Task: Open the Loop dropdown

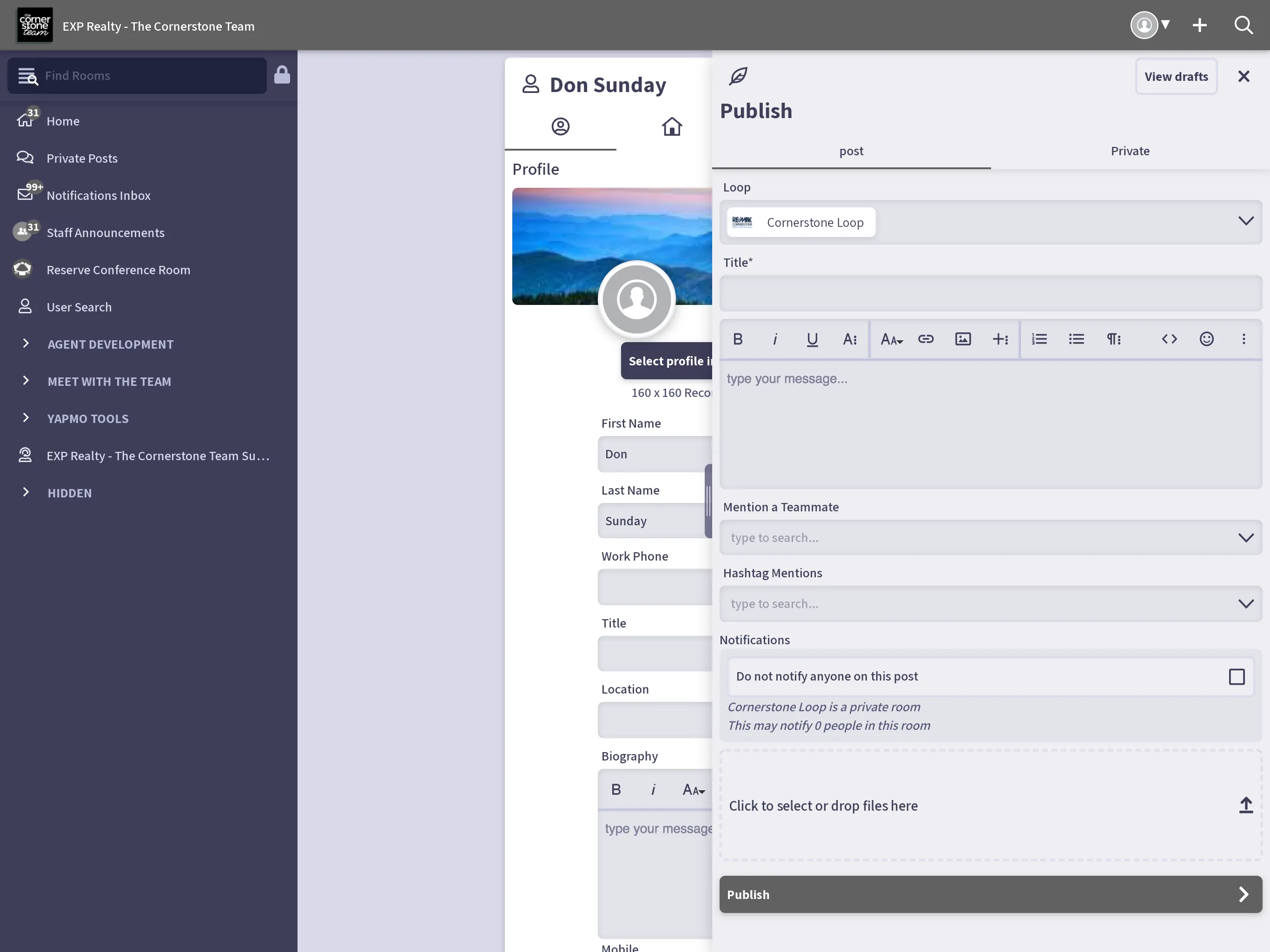Action: pyautogui.click(x=1246, y=221)
